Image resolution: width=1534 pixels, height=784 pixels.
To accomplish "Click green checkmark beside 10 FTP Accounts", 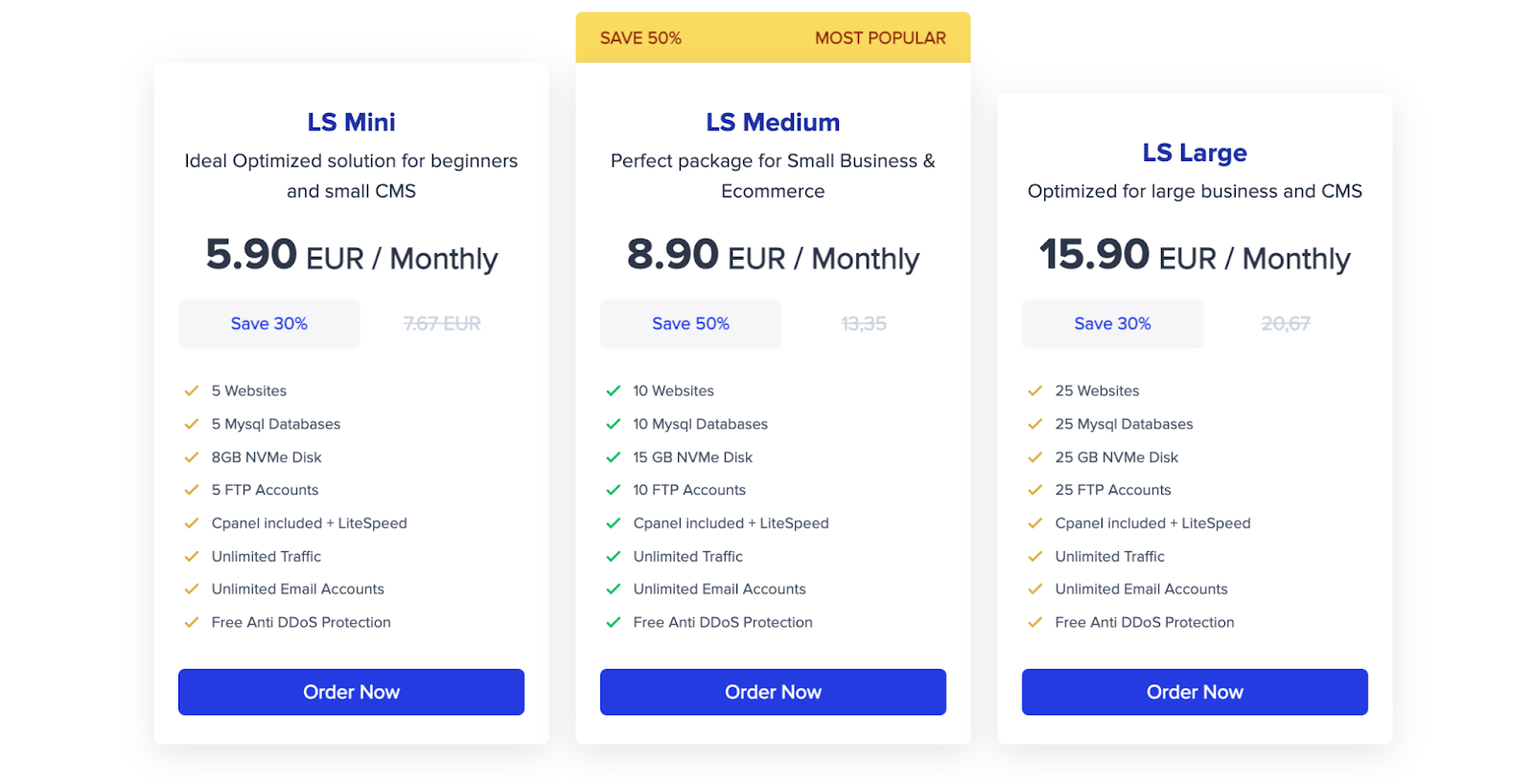I will pyautogui.click(x=614, y=490).
